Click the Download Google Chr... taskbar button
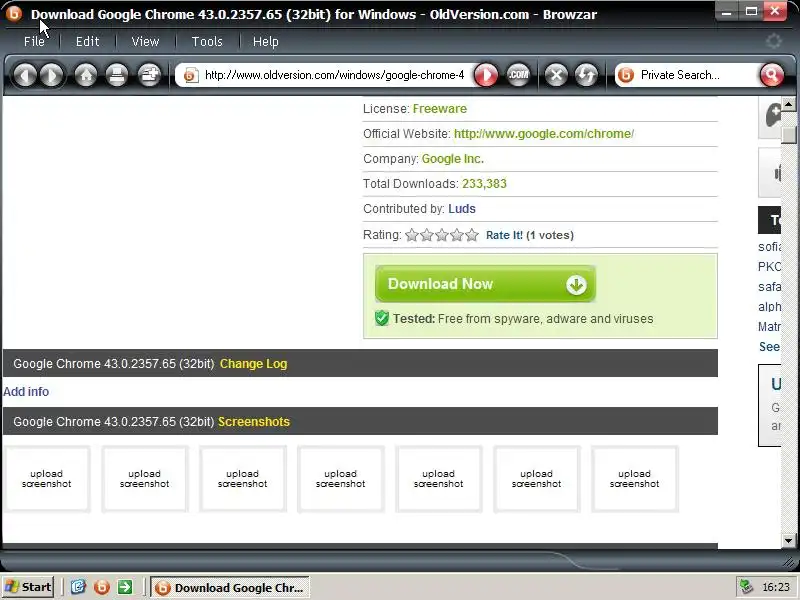The height and width of the screenshot is (600, 800). coord(230,587)
